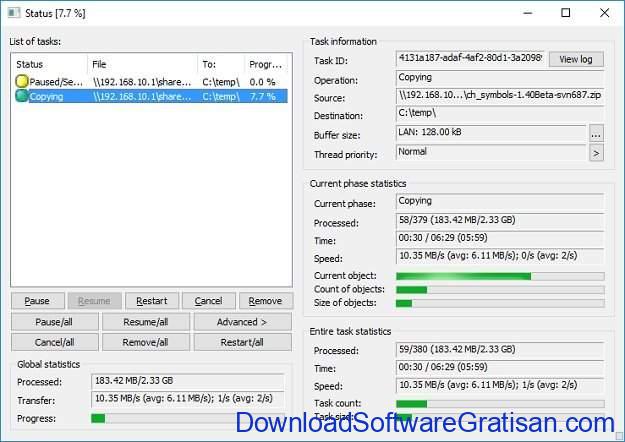Click the To: column header
This screenshot has width=625, height=442.
221,64
